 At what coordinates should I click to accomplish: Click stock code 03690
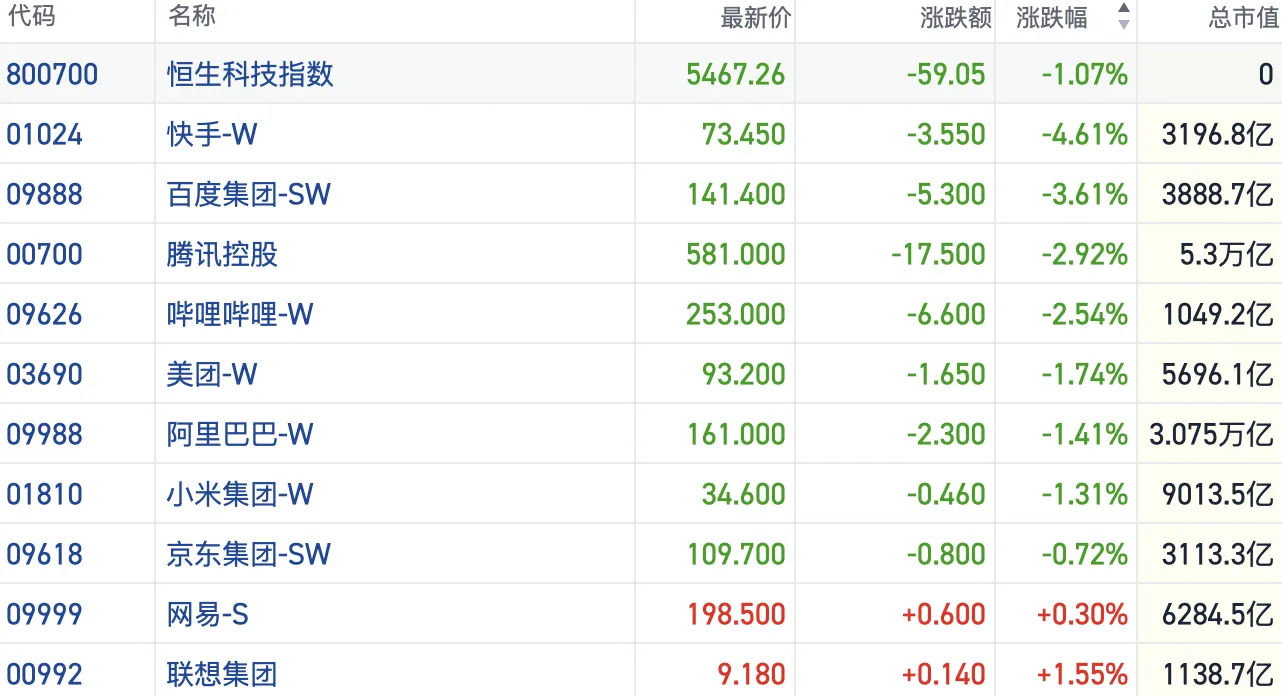tap(43, 374)
